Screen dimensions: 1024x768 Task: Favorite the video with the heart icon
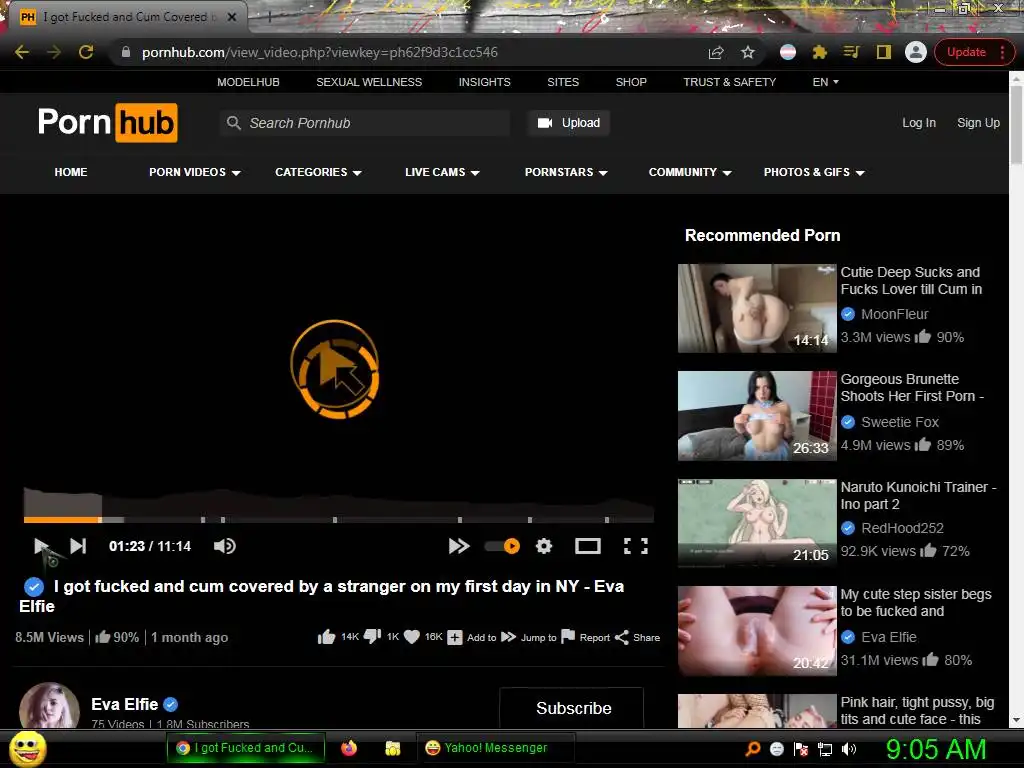pyautogui.click(x=411, y=637)
